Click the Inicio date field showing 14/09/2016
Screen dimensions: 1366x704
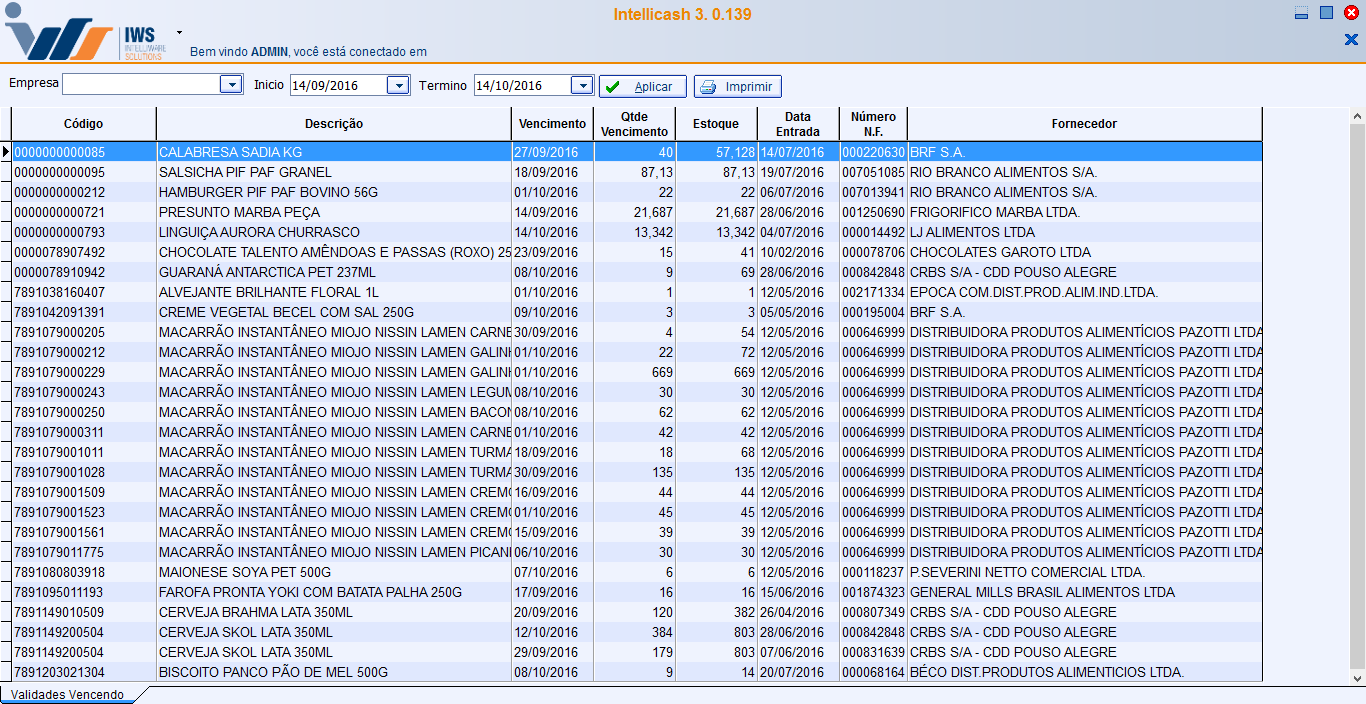(x=338, y=85)
